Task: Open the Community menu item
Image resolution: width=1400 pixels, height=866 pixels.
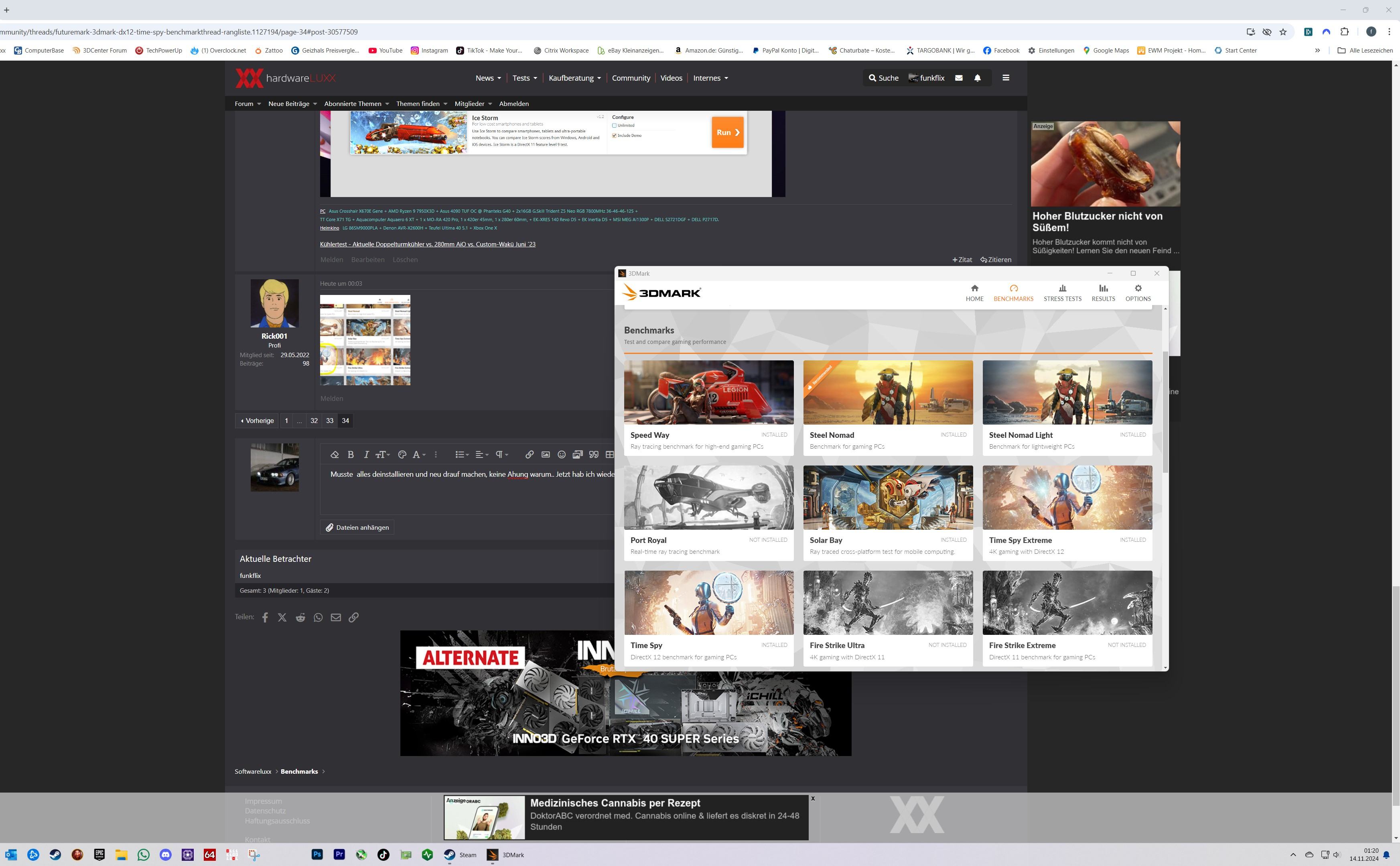Action: (631, 78)
